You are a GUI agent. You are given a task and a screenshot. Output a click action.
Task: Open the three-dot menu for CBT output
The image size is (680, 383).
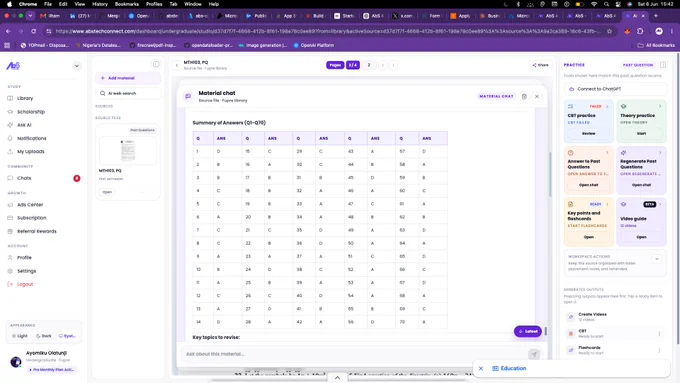pos(660,334)
